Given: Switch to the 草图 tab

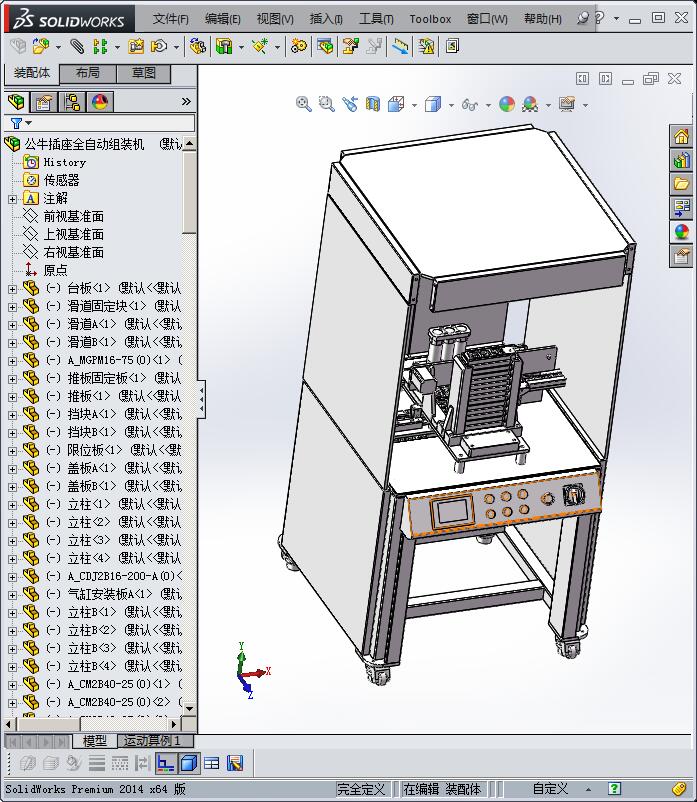Looking at the screenshot, I should click(x=144, y=74).
